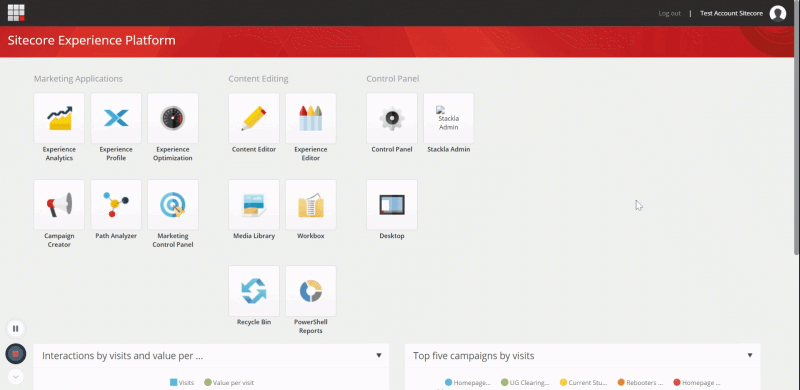The image size is (800, 390).
Task: Toggle the blue Homepage campaign legend item
Action: pos(468,382)
